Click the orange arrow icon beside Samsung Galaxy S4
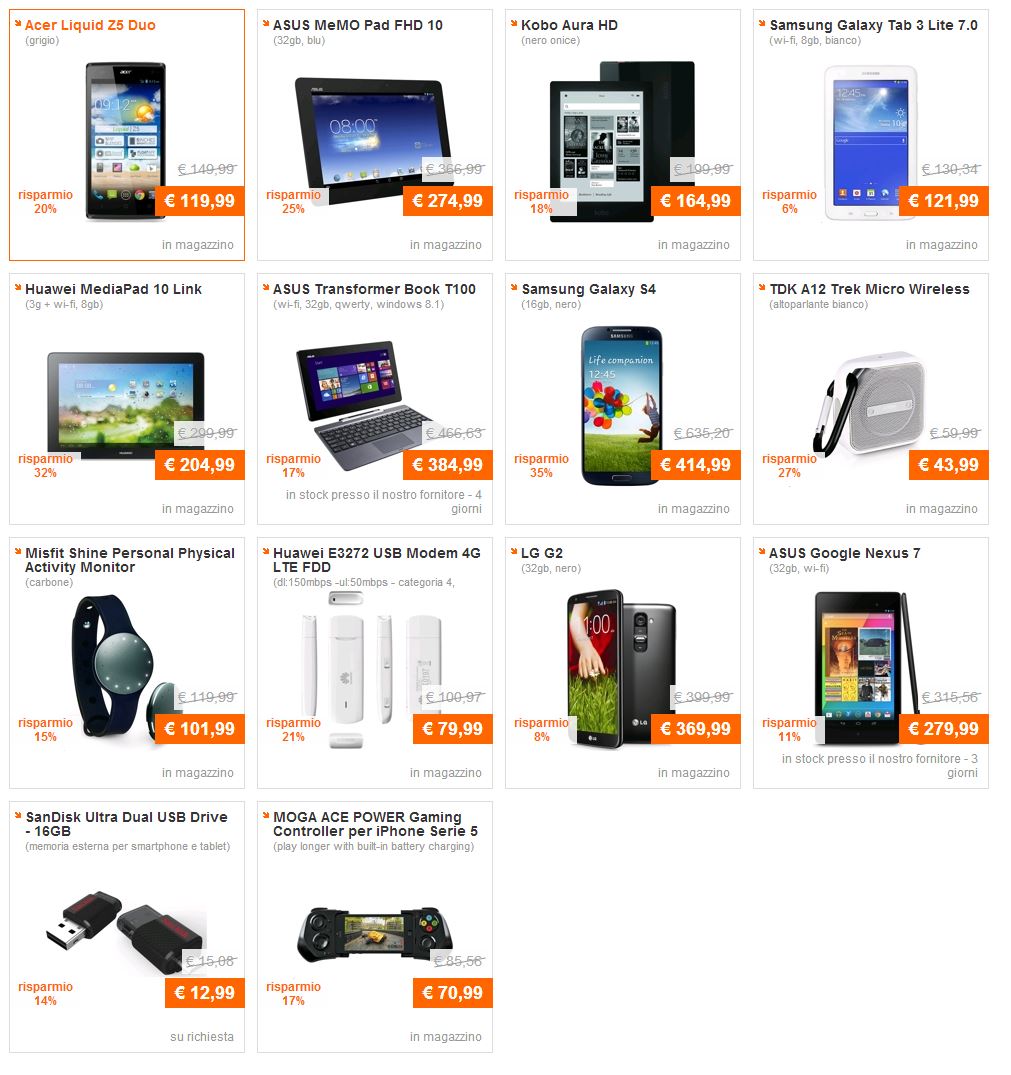 pos(514,287)
